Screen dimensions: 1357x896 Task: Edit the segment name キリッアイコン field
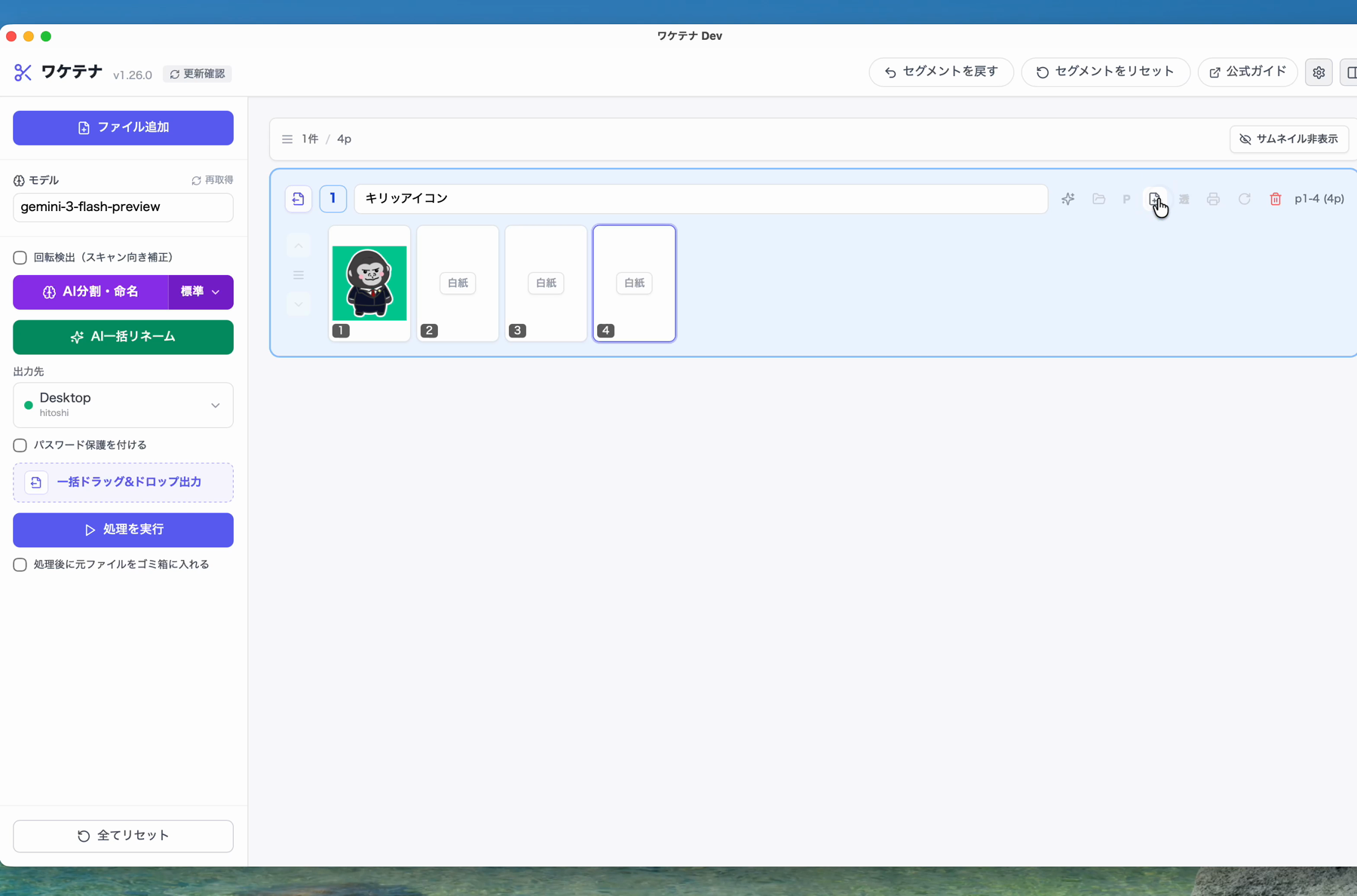[701, 199]
